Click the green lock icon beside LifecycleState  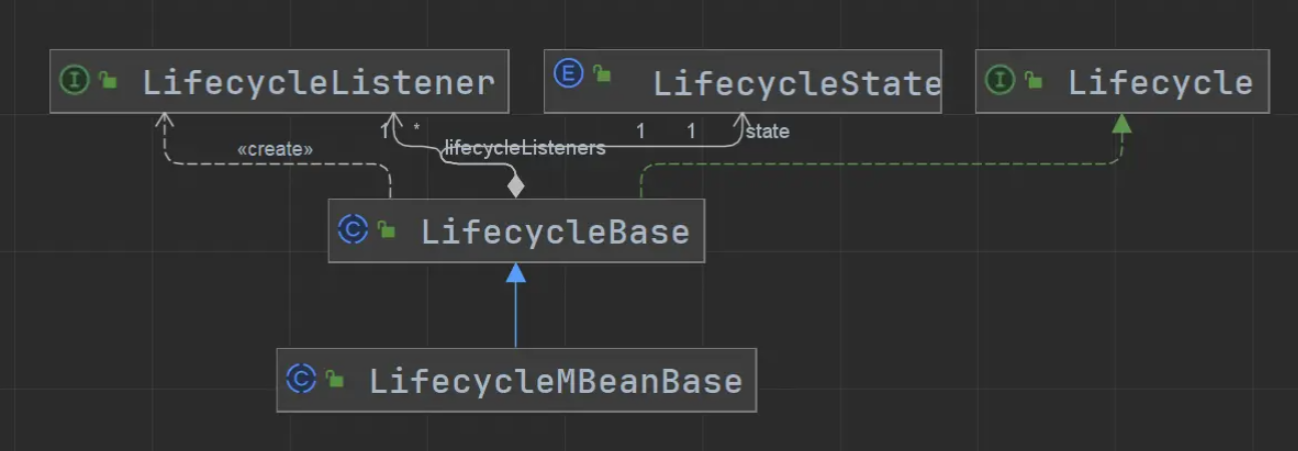[x=601, y=74]
